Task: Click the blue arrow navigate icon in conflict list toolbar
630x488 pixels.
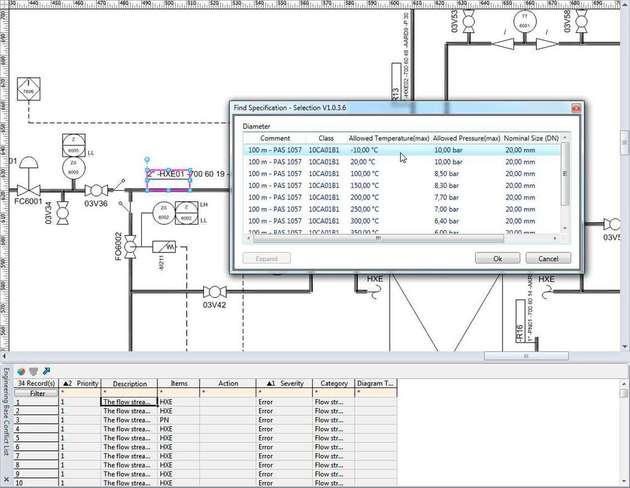Action: (46, 371)
